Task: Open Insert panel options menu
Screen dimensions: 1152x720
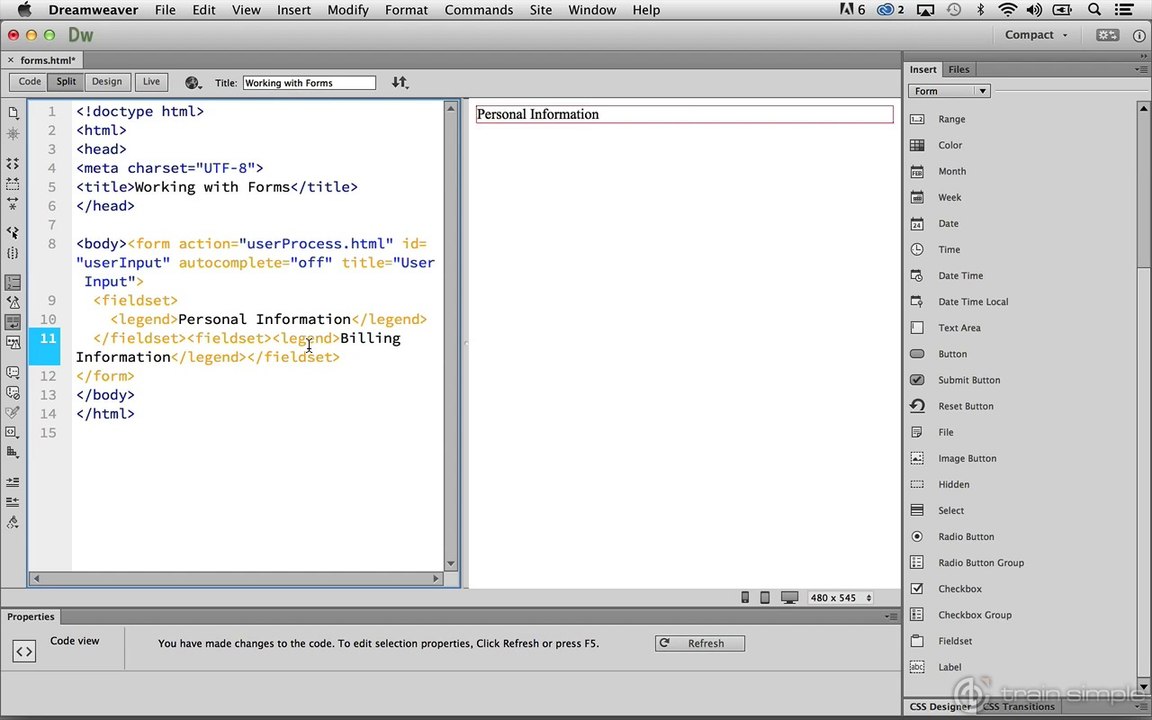Action: (1140, 69)
